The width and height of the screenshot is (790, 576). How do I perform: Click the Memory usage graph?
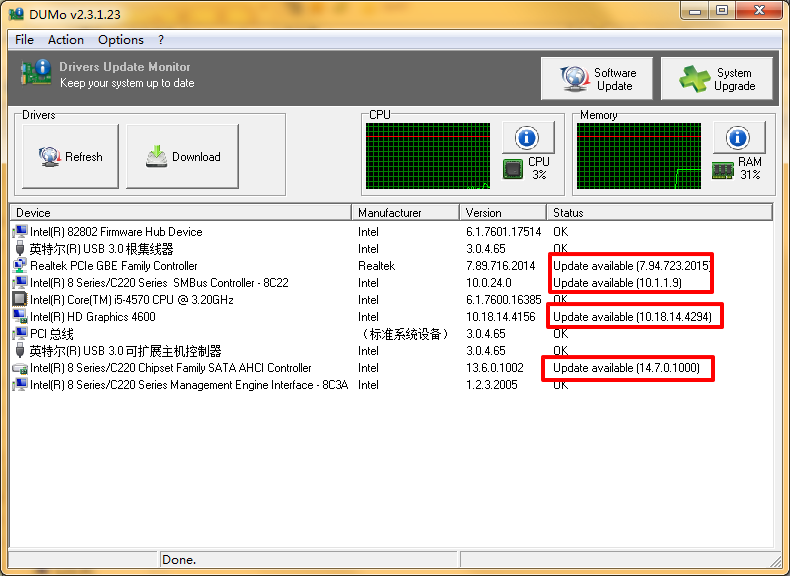[x=638, y=156]
